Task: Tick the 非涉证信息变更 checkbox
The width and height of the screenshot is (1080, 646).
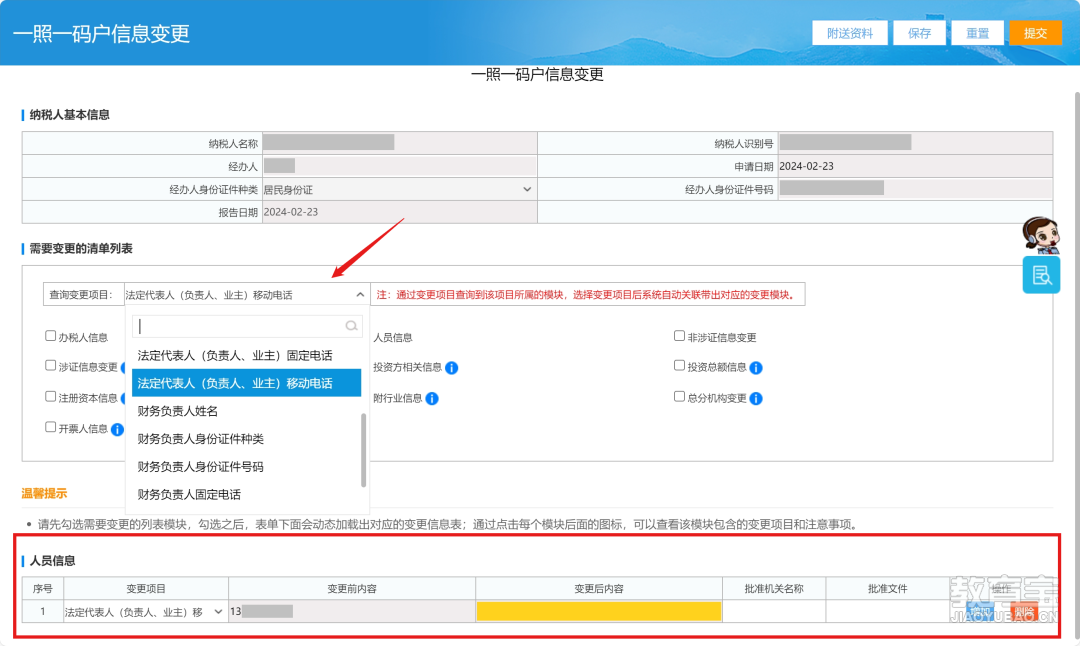Action: pos(679,336)
